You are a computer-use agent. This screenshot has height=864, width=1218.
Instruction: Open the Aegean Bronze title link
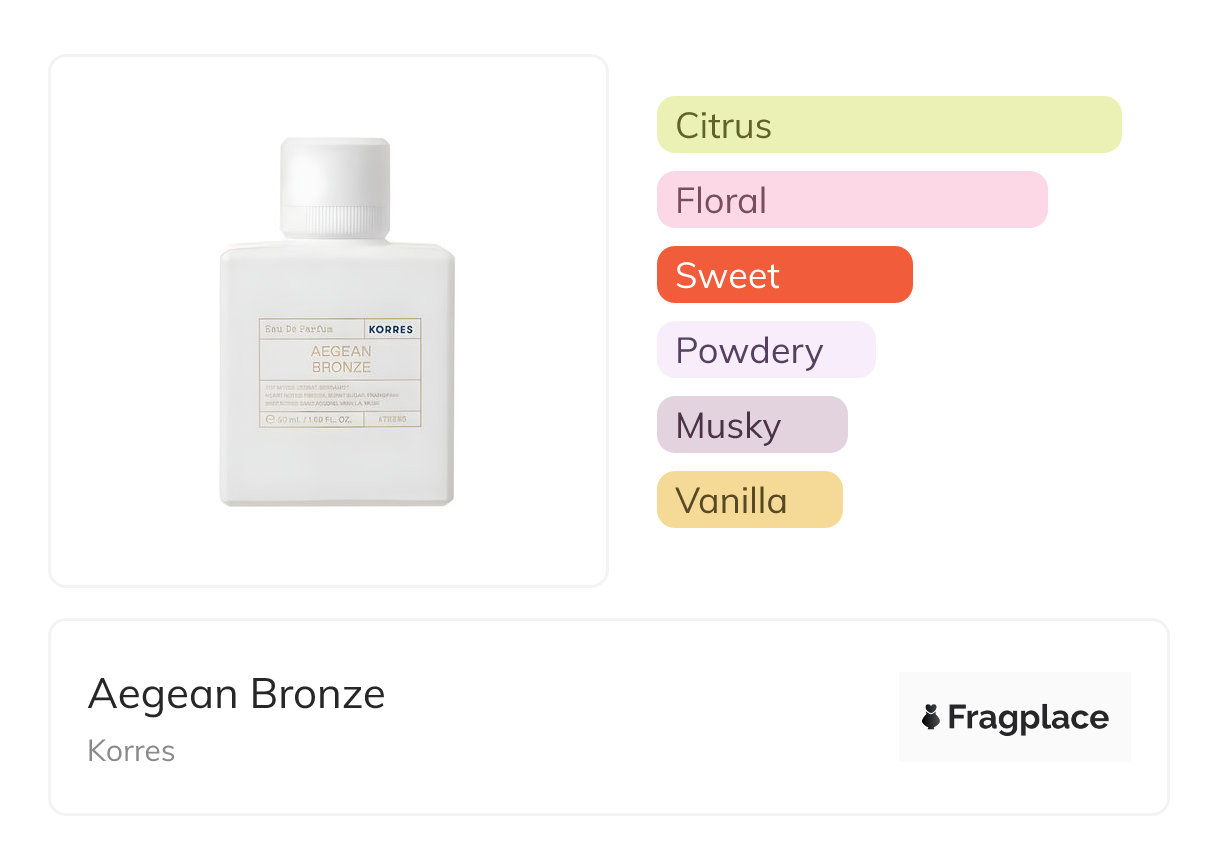(x=236, y=694)
